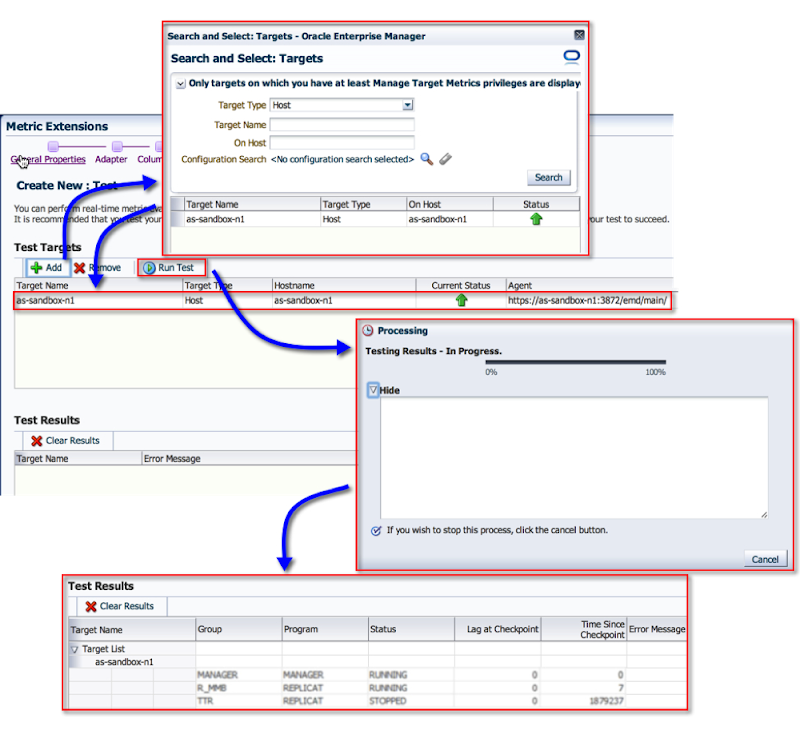Click Error Message header in lower Test Results

point(657,630)
